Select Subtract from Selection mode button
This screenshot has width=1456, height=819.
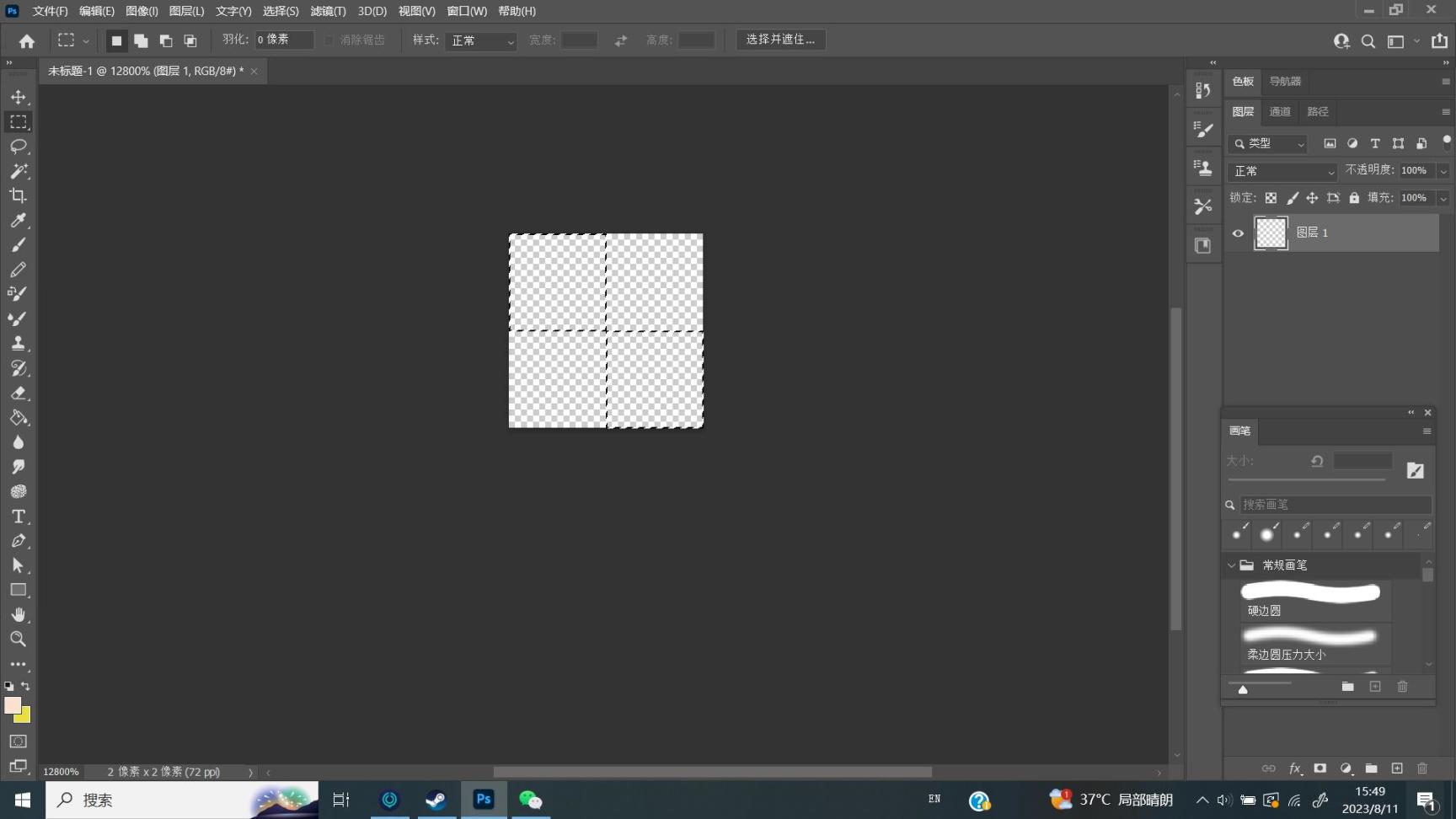tap(166, 40)
